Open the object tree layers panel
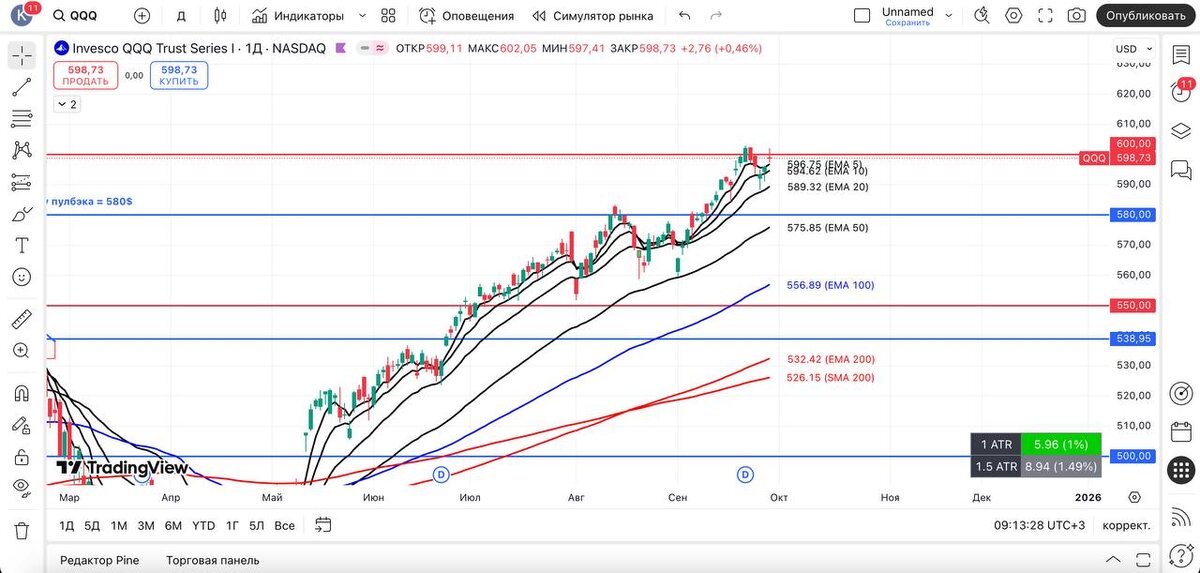 tap(1180, 131)
